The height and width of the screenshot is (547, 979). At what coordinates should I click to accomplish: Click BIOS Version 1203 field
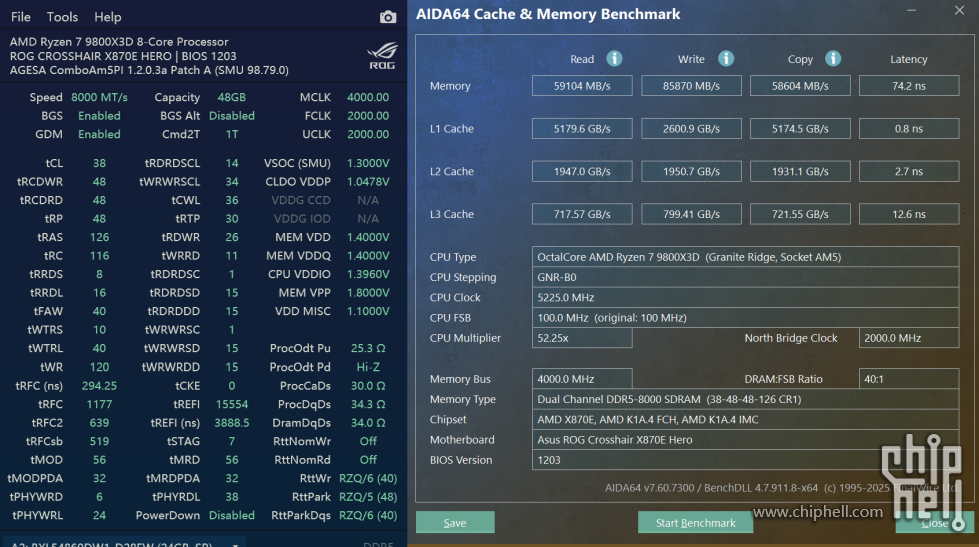(745, 460)
